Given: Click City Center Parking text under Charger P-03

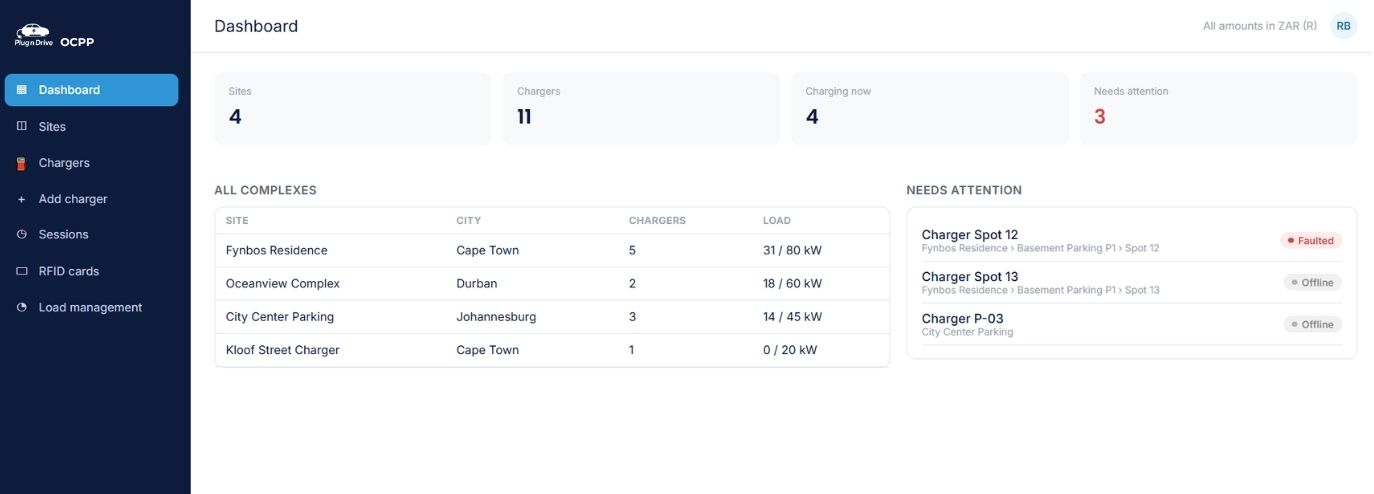Looking at the screenshot, I should (x=967, y=332).
